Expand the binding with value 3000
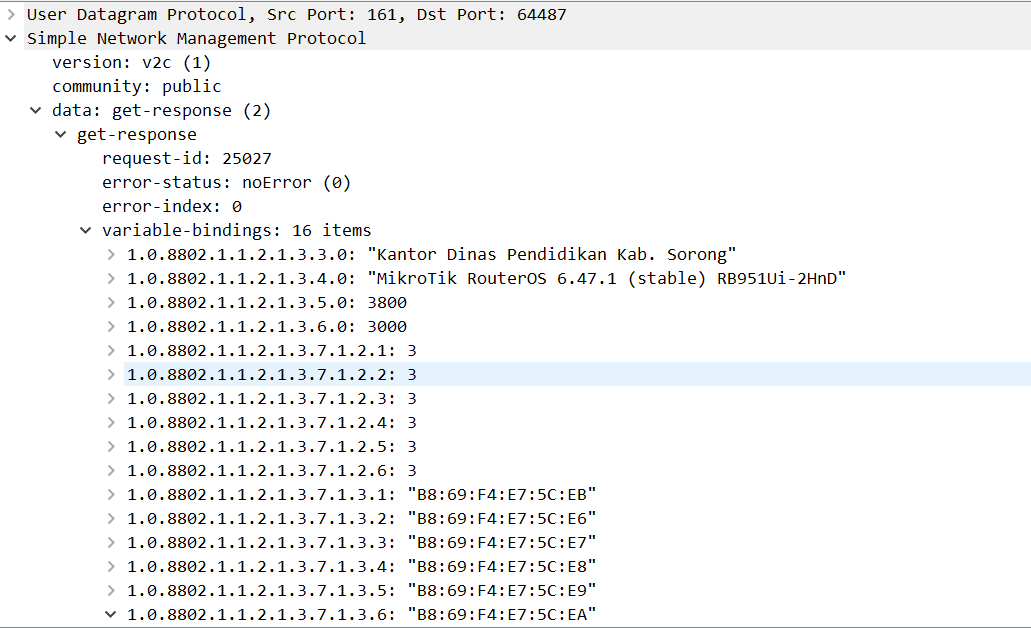 click(x=110, y=326)
